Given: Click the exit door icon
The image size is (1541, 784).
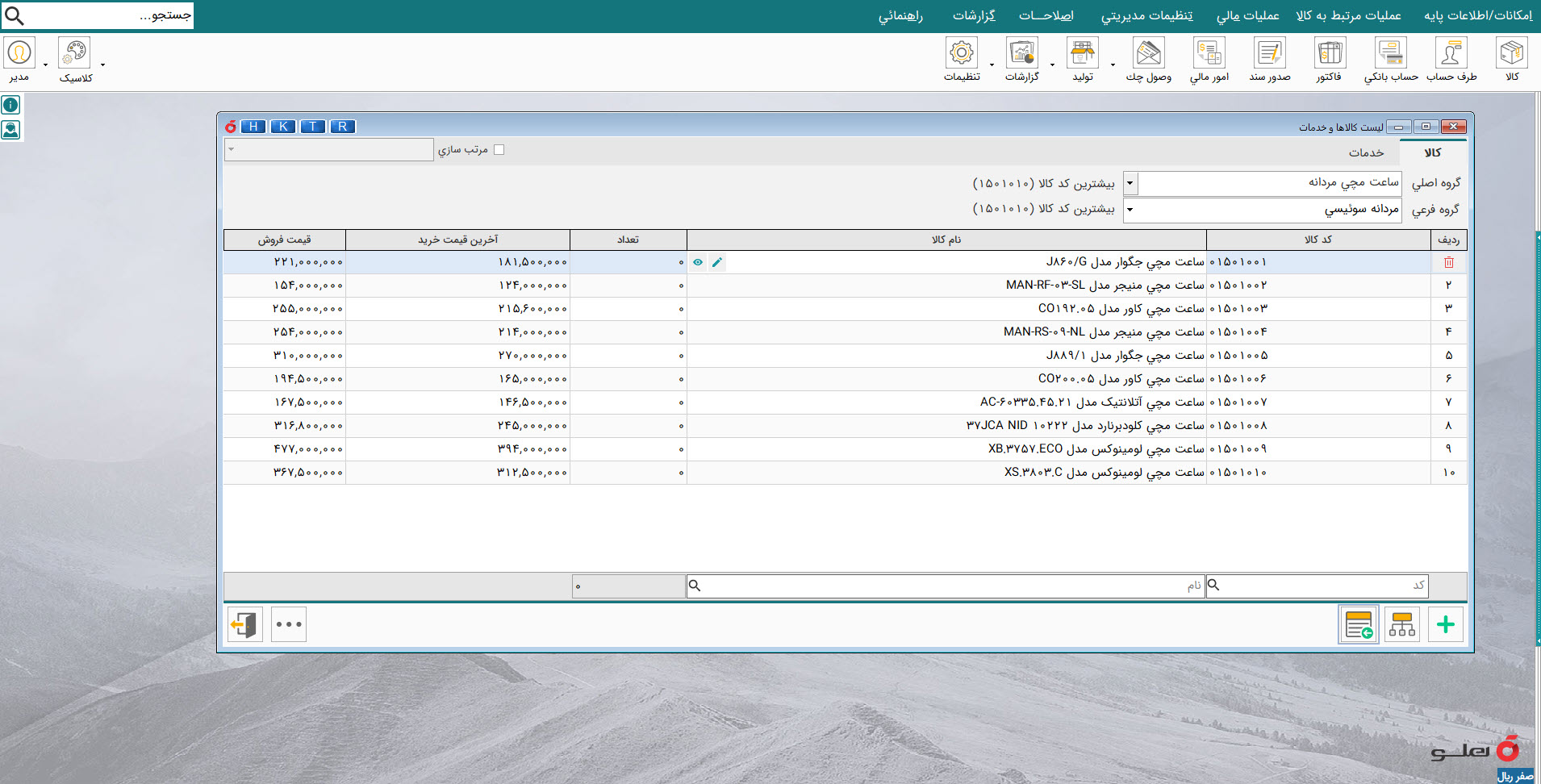Looking at the screenshot, I should [244, 624].
